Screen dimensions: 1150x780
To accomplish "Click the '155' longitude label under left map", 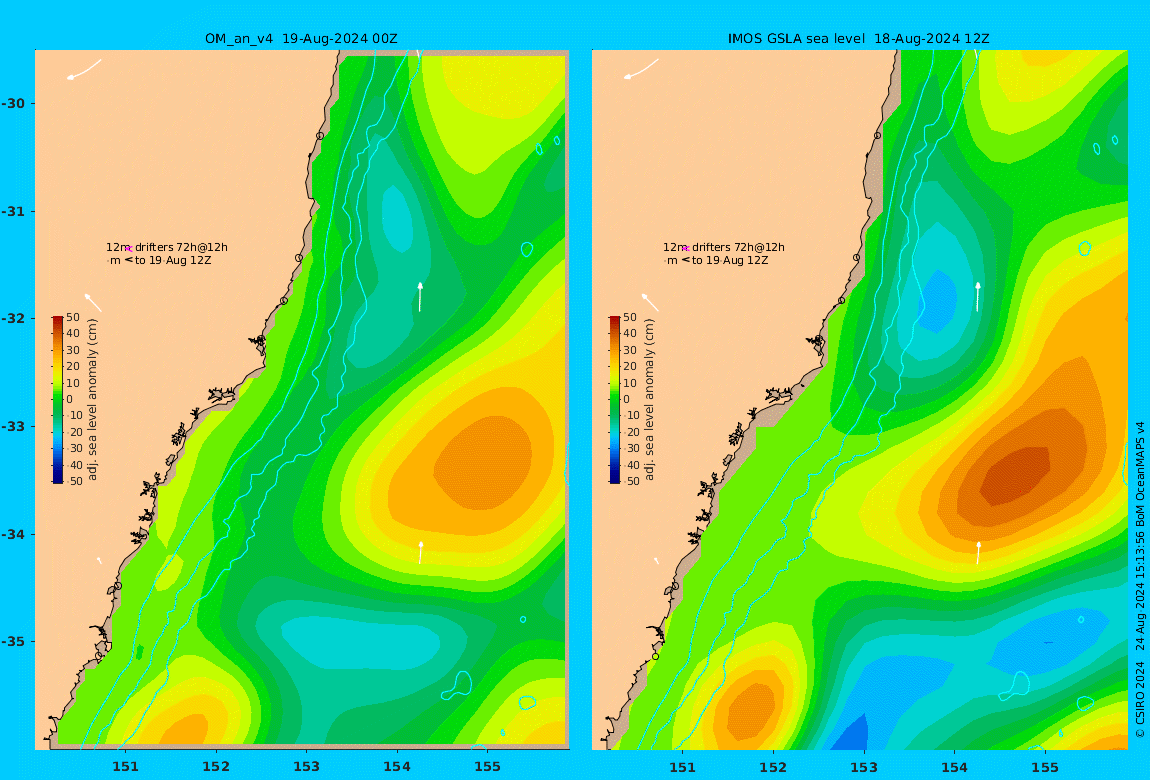I will 488,766.
